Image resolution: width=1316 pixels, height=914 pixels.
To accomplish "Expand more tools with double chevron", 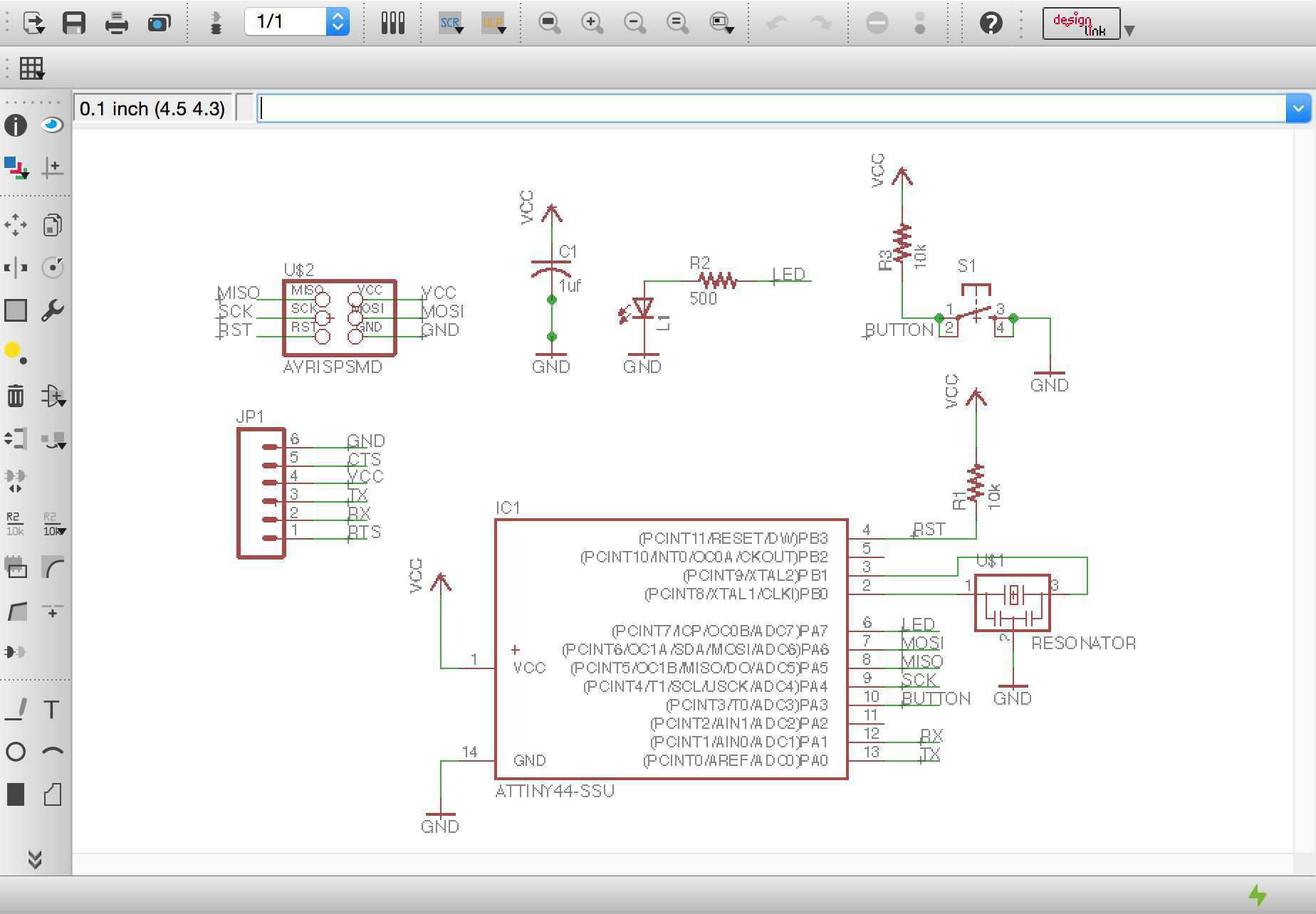I will pyautogui.click(x=34, y=859).
